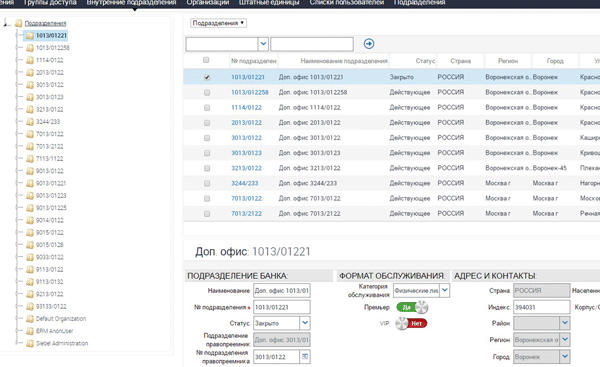Toggle the Премьер switch off
The image size is (600, 367).
click(x=412, y=307)
